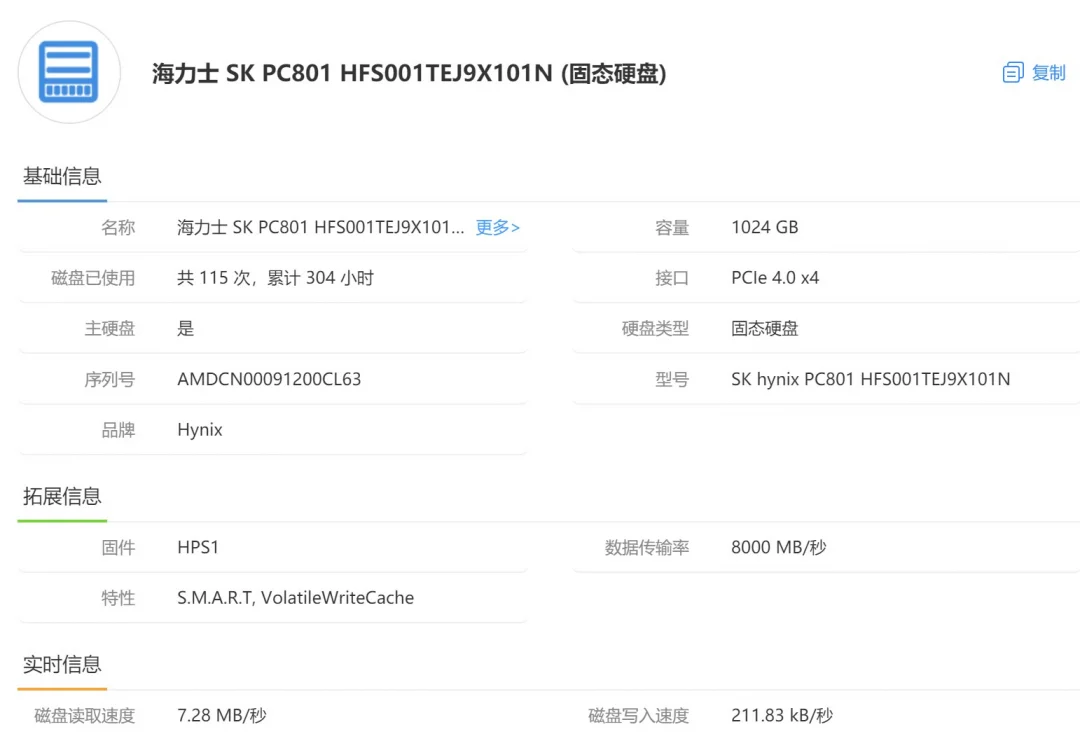Click the blue SSD drive icon

(x=69, y=72)
